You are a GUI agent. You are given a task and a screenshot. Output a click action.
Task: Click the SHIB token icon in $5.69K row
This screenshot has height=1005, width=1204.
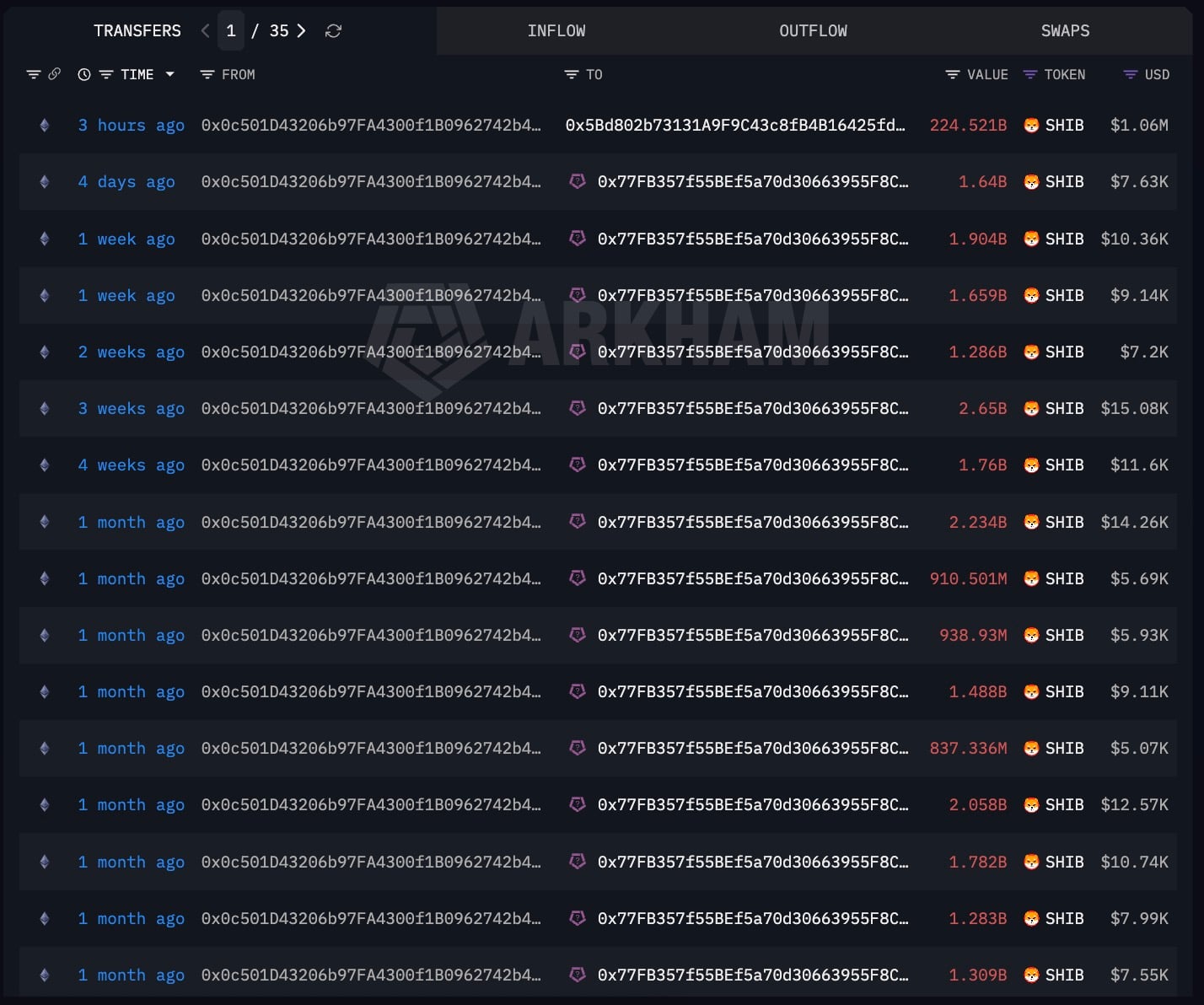pyautogui.click(x=1031, y=579)
